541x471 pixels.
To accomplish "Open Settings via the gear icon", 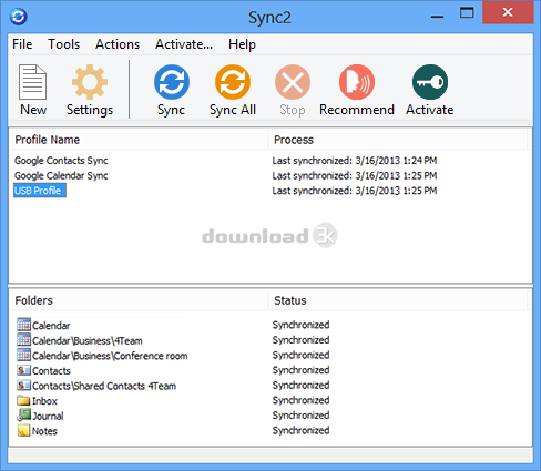I will click(90, 82).
